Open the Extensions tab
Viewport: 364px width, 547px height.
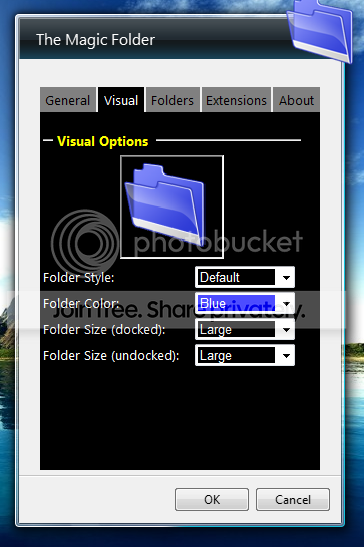tap(236, 100)
